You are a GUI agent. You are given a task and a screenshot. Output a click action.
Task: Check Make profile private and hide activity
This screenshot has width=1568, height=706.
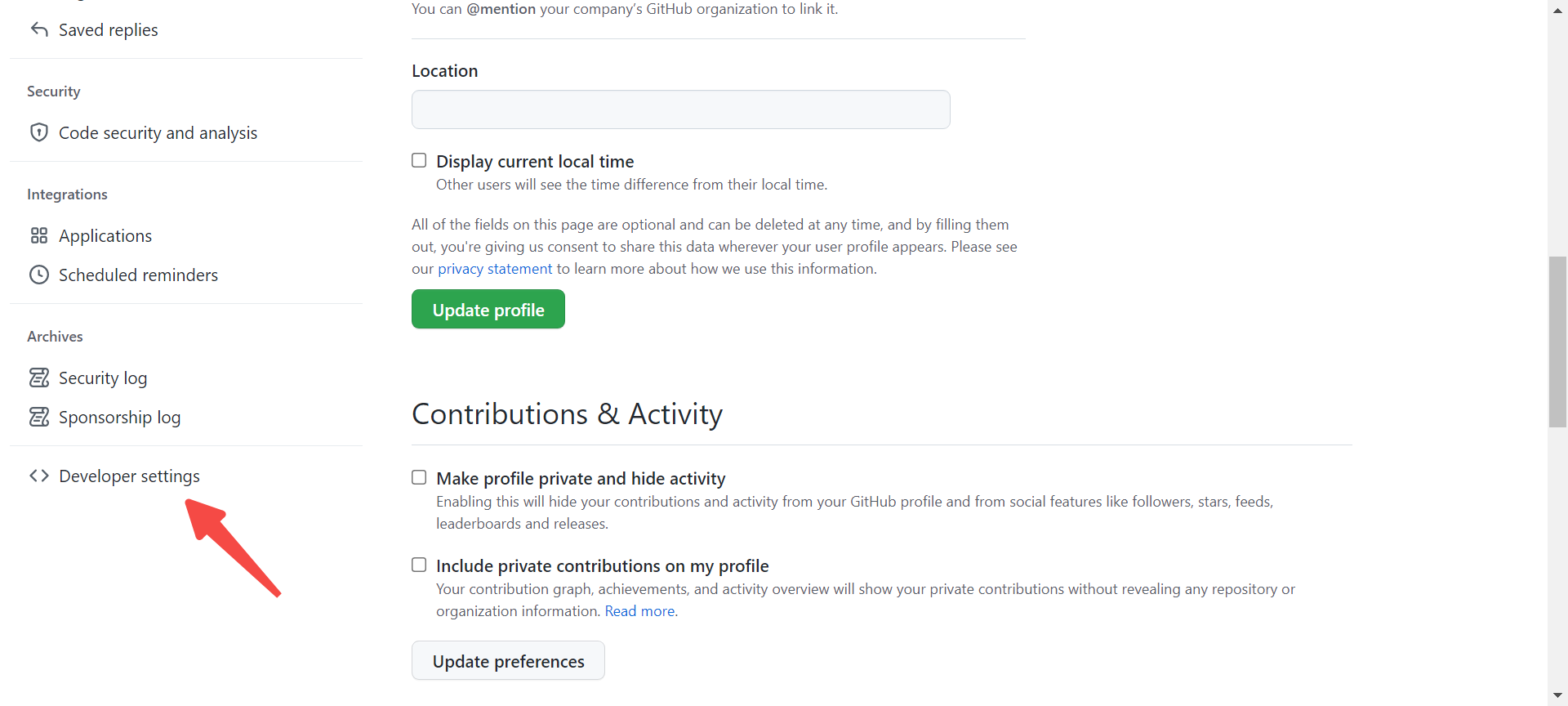[x=419, y=477]
